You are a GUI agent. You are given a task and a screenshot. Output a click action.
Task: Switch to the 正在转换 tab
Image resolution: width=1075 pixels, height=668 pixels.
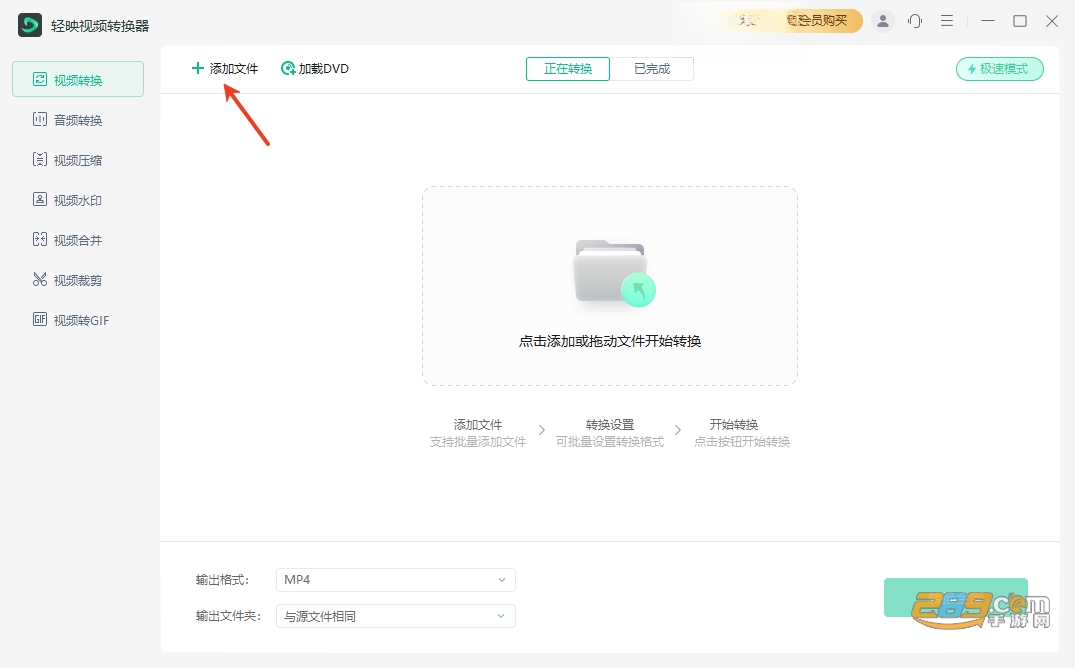568,69
